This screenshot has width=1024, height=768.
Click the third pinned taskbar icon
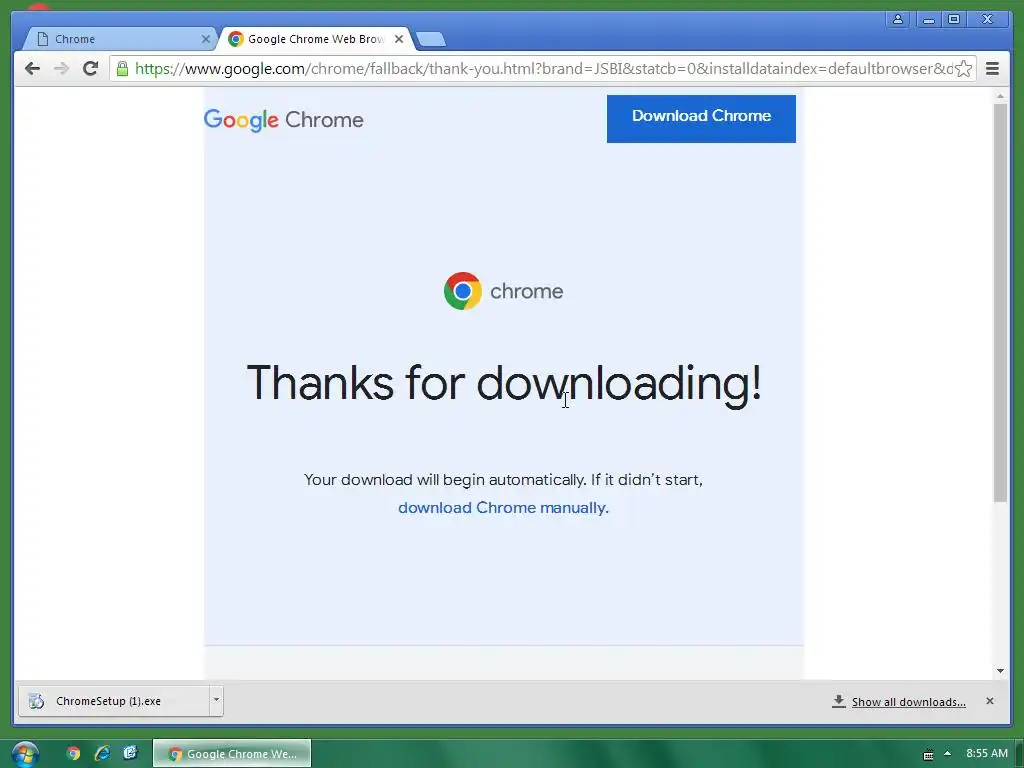131,754
